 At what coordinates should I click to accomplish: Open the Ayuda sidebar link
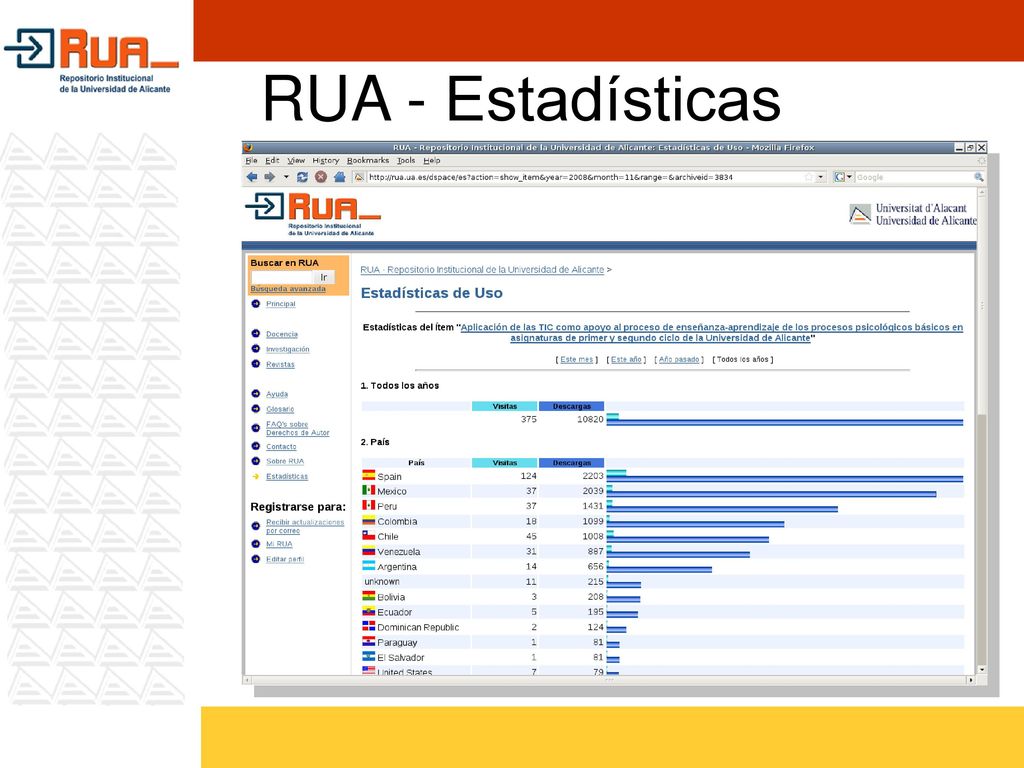(x=277, y=394)
